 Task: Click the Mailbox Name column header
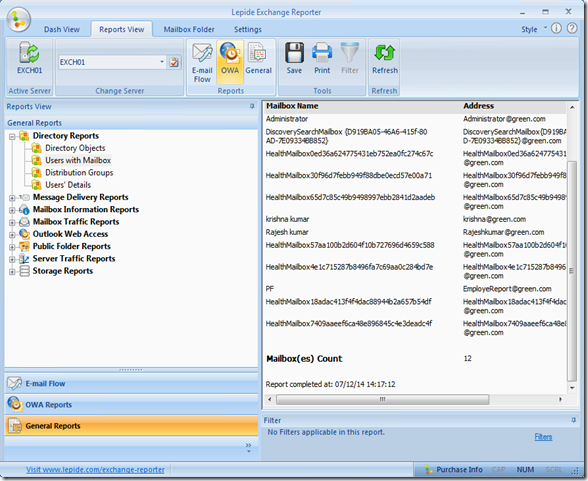tap(292, 106)
